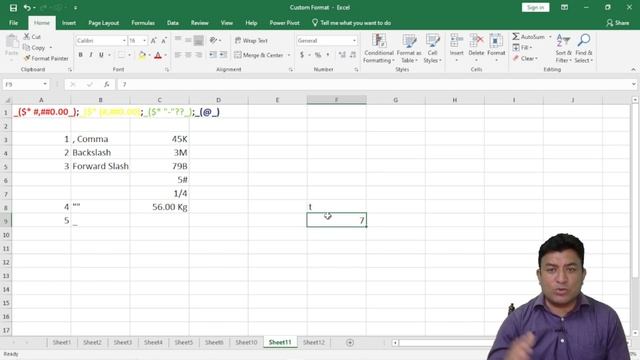640x360 pixels.
Task: Decrease font size with smaller A icon
Action: point(164,41)
